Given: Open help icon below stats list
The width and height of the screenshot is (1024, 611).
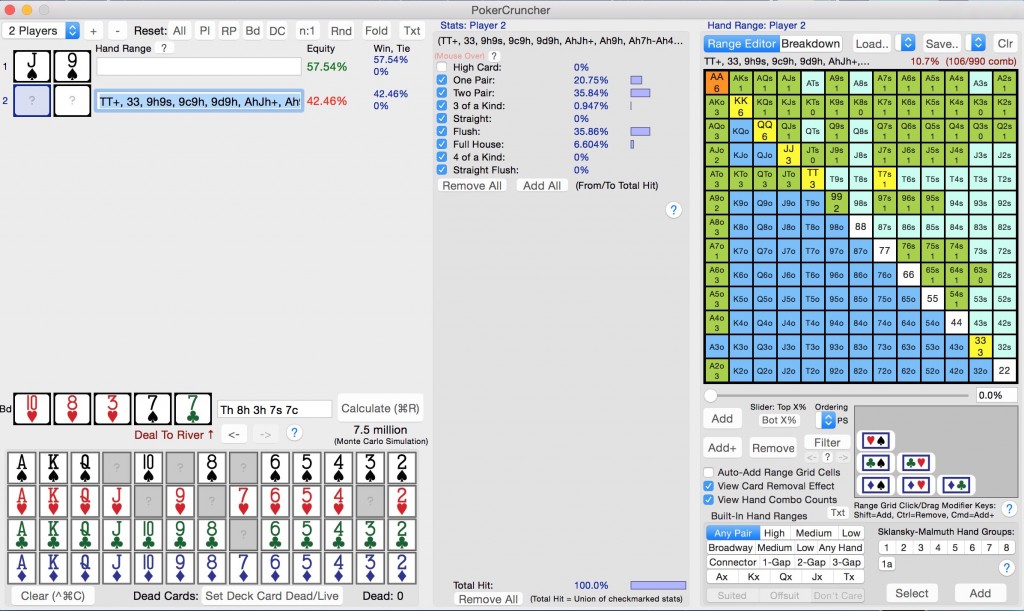Looking at the screenshot, I should 673,210.
